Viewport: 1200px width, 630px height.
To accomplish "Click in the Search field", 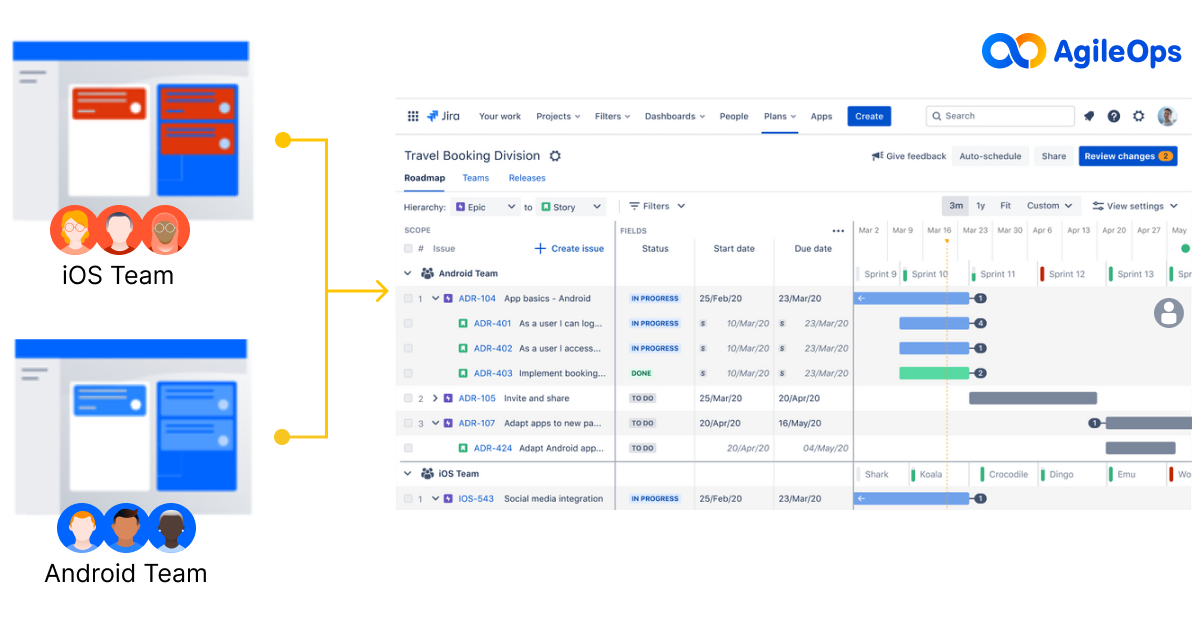I will click(1000, 116).
